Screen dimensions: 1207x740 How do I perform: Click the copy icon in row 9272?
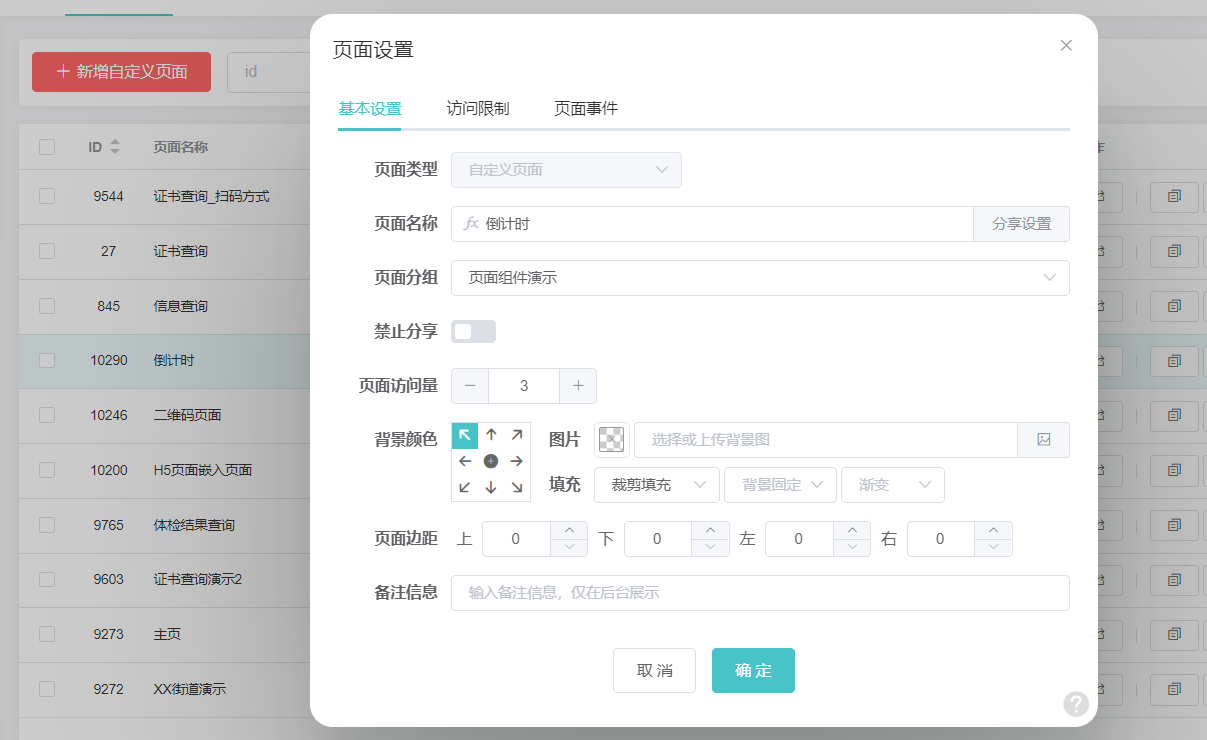(1174, 689)
